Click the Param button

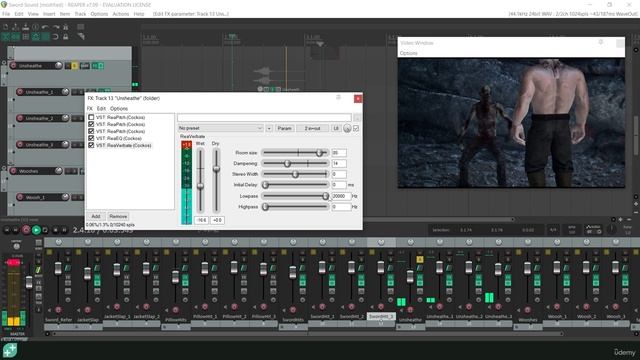click(x=284, y=128)
